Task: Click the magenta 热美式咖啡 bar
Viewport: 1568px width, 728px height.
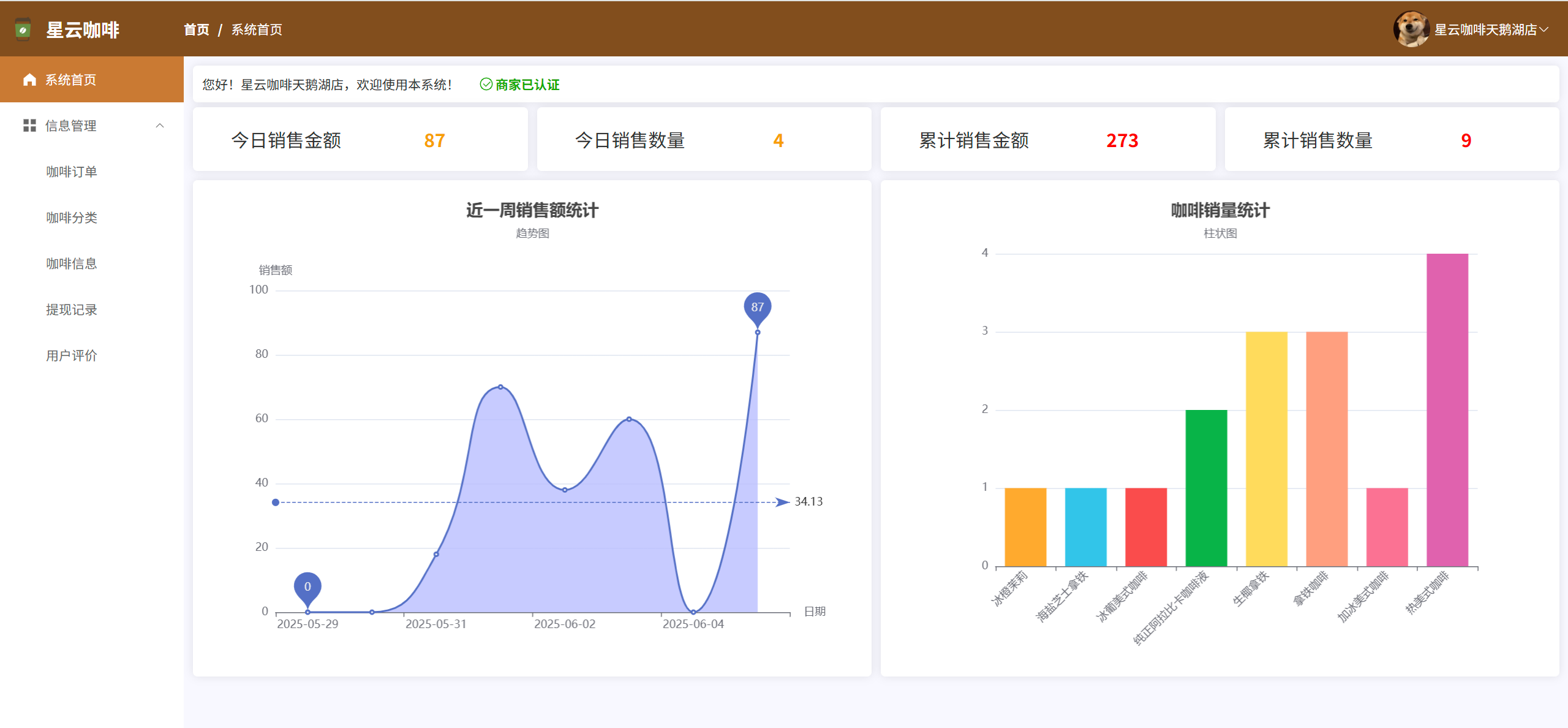Action: click(1447, 411)
